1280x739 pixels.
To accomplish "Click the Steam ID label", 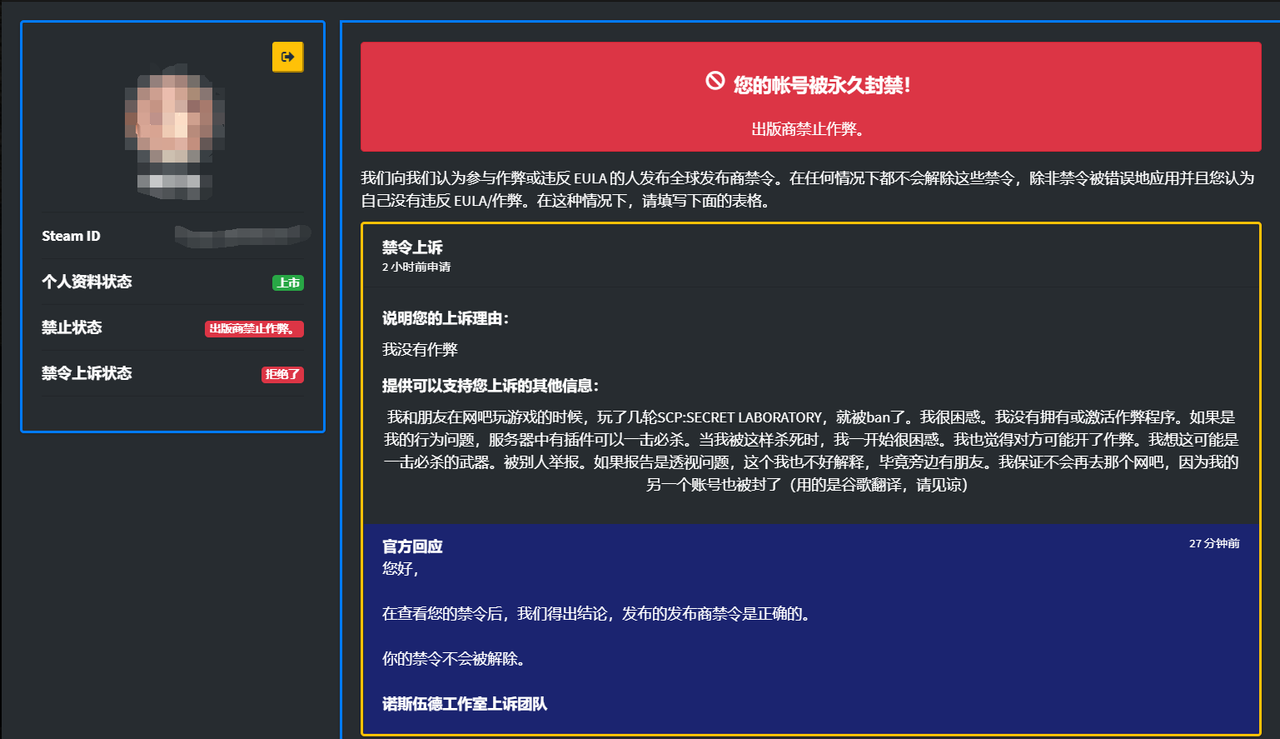I will tap(71, 236).
